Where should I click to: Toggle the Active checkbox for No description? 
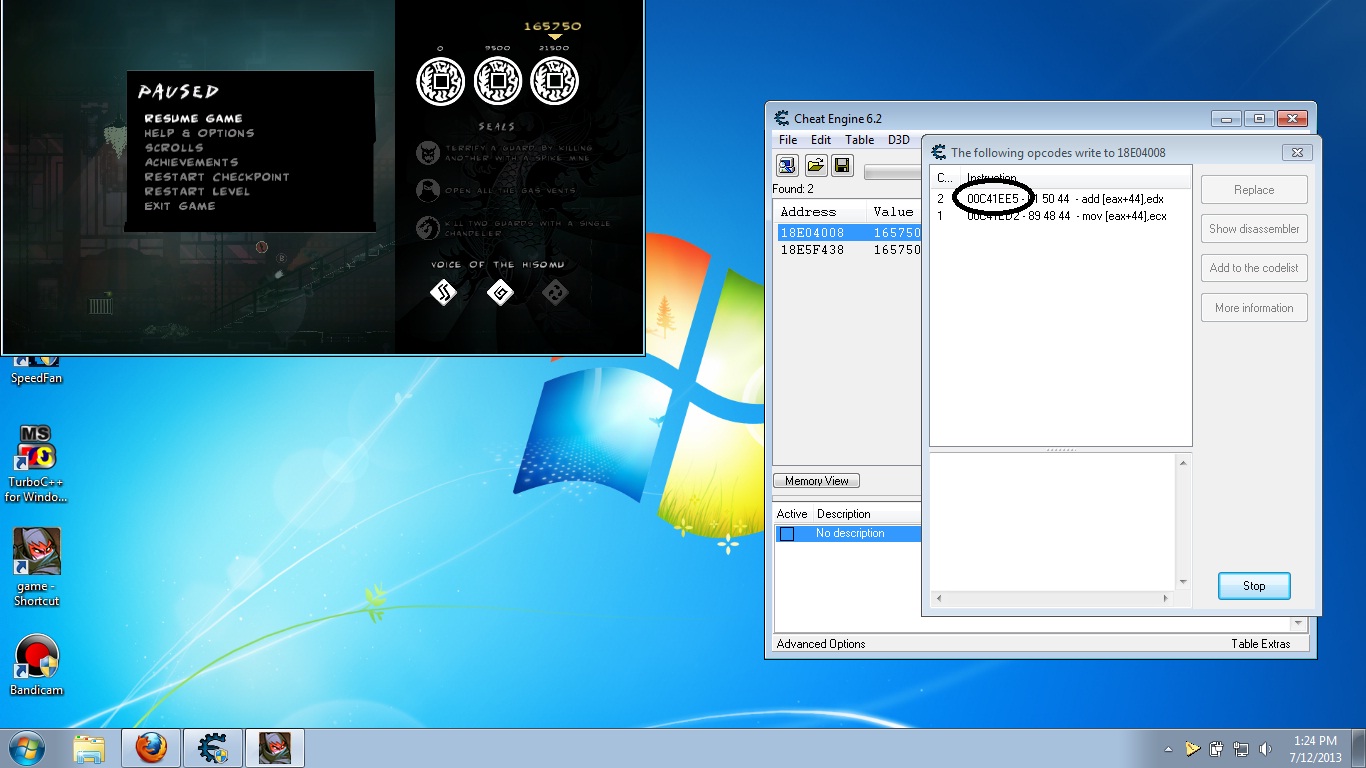787,534
